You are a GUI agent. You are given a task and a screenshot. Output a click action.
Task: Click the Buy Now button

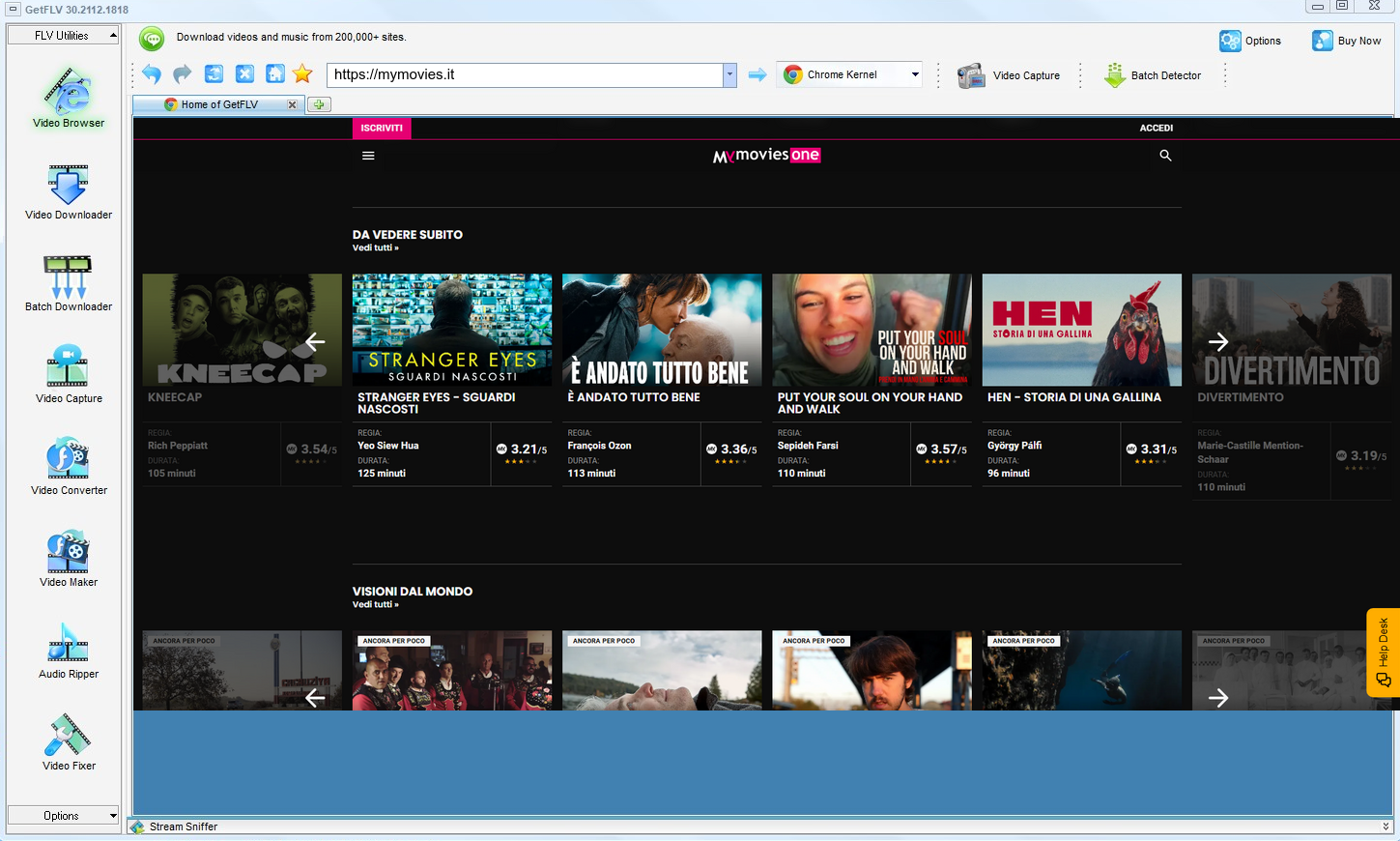(1347, 41)
